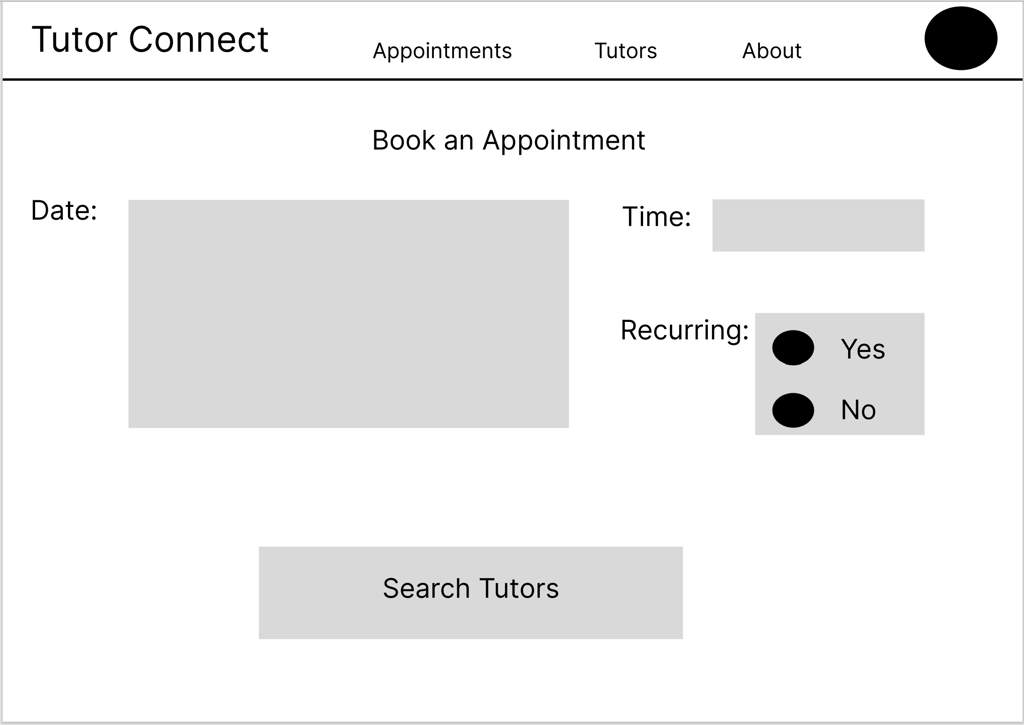This screenshot has height=725, width=1024.
Task: Click the "Time:" field label
Action: tap(656, 217)
